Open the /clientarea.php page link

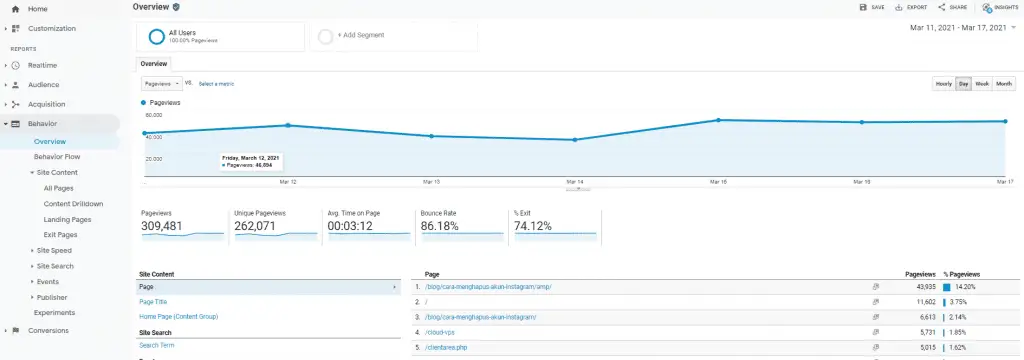click(x=445, y=348)
